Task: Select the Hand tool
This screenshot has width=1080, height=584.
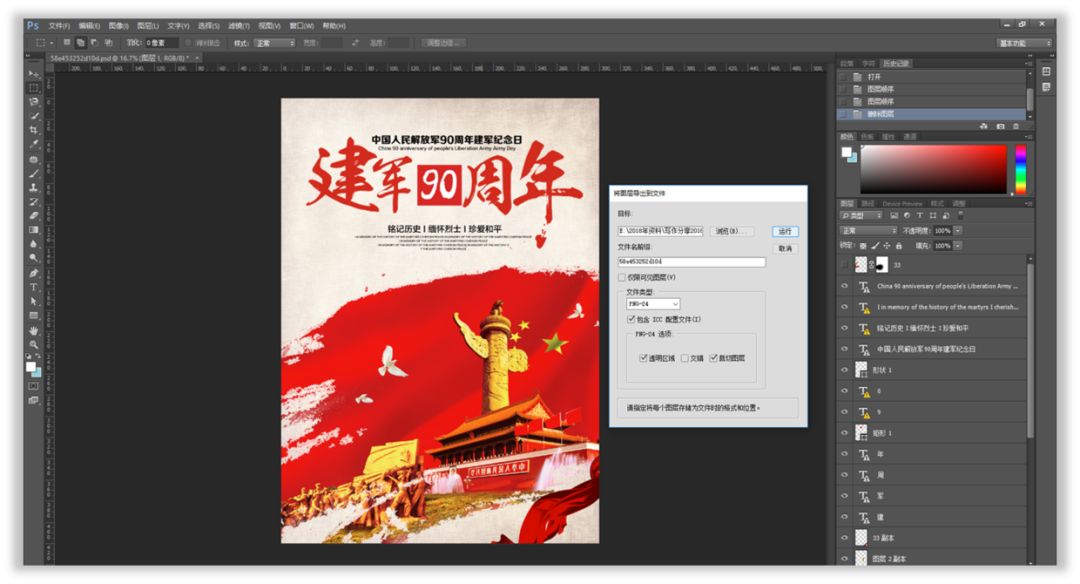Action: [x=33, y=331]
